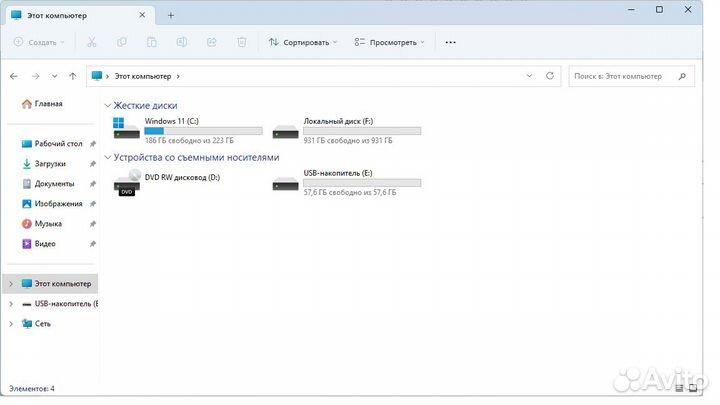Click the Copy icon in toolbar
The height and width of the screenshot is (405, 720).
click(122, 42)
